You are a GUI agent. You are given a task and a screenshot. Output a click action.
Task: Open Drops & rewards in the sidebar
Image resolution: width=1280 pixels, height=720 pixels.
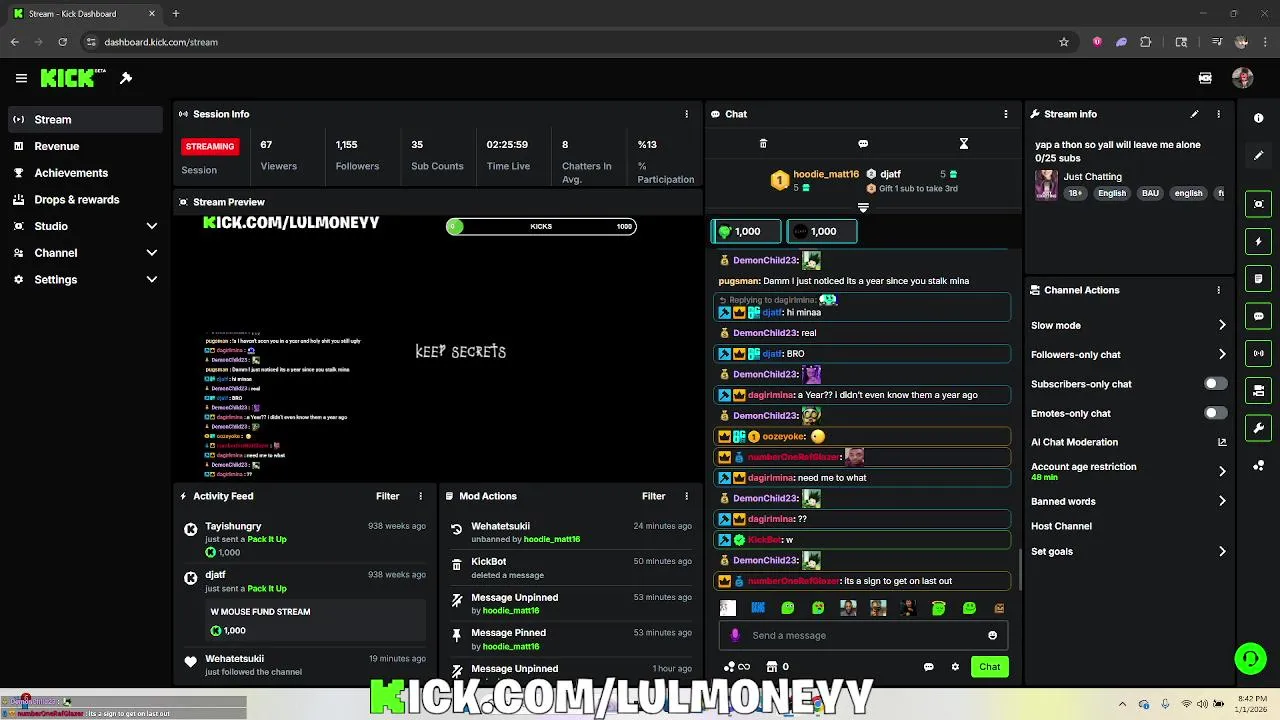click(85, 199)
